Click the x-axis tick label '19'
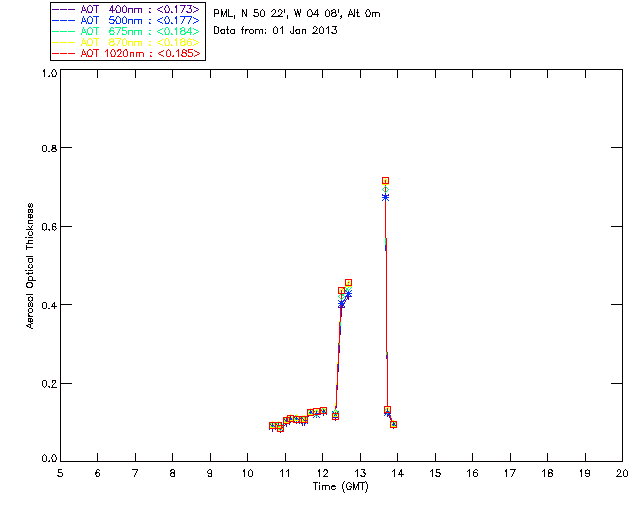 pyautogui.click(x=585, y=473)
